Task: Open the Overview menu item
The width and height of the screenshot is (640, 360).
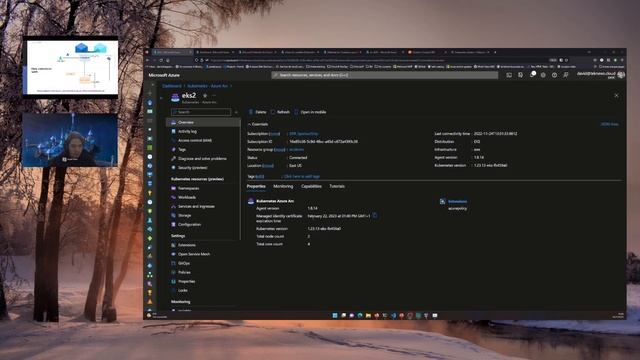Action: coord(203,122)
